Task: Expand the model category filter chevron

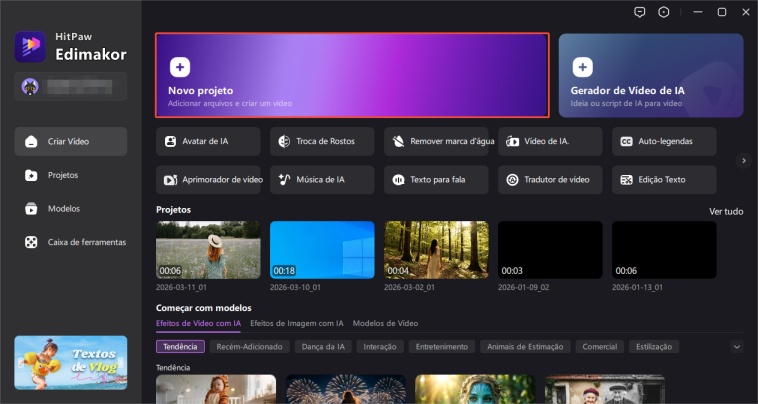Action: (x=737, y=346)
